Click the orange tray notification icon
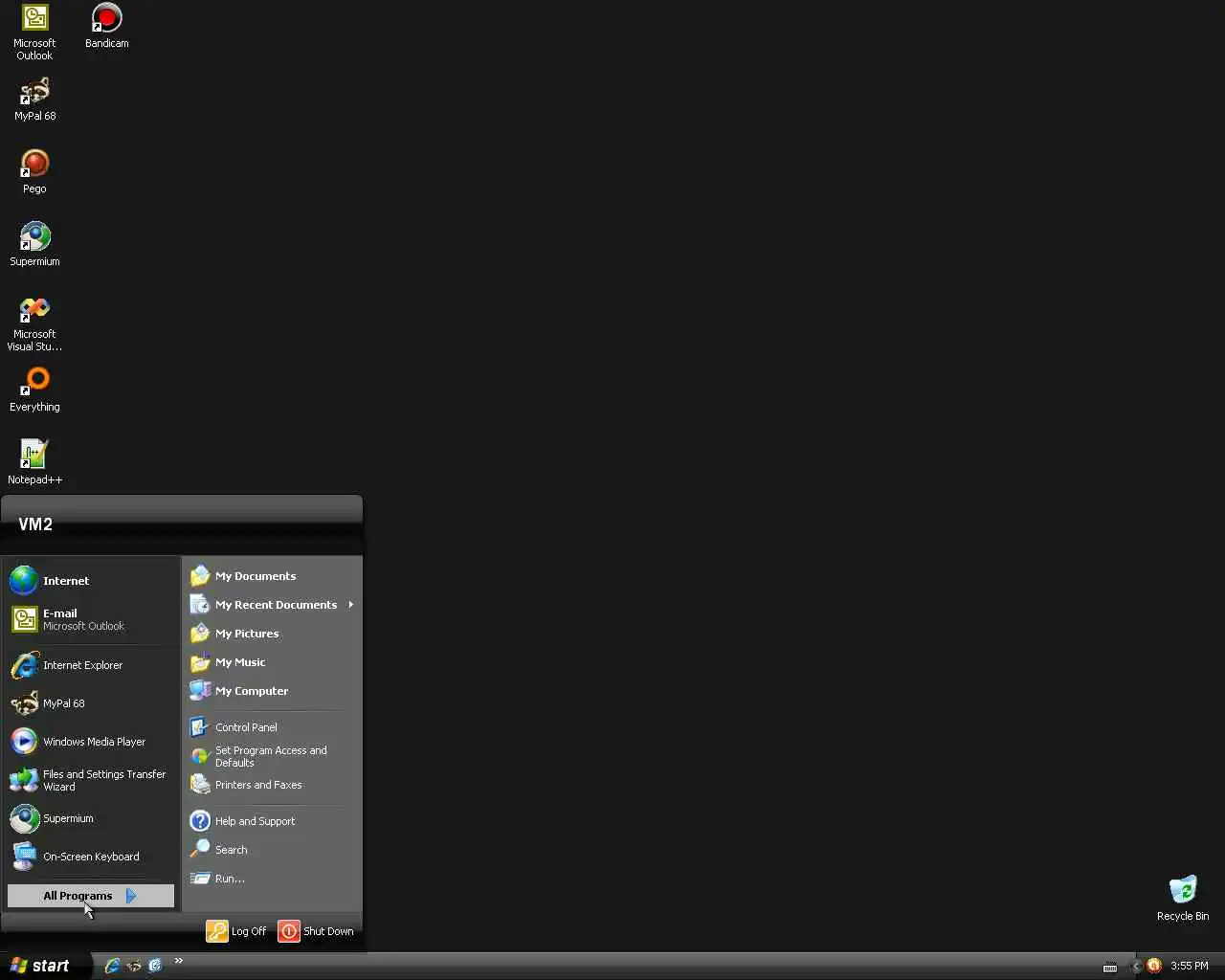 (1153, 966)
